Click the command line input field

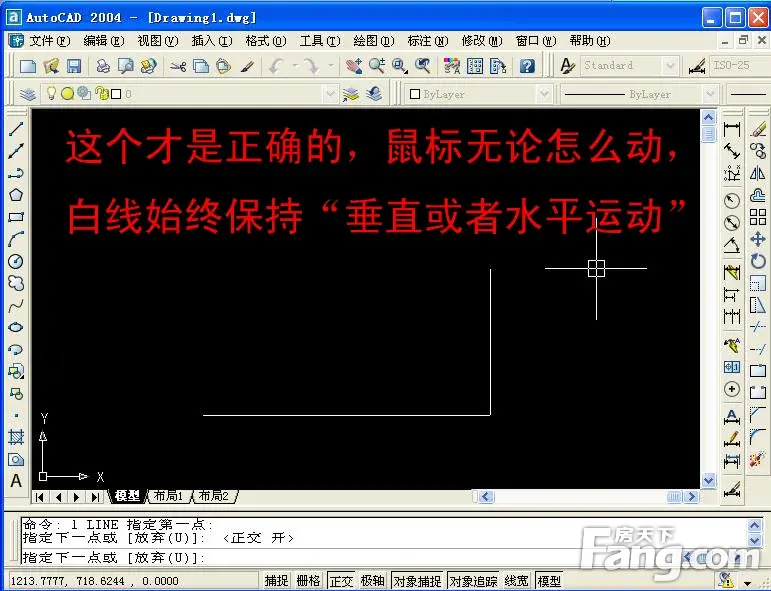384,558
